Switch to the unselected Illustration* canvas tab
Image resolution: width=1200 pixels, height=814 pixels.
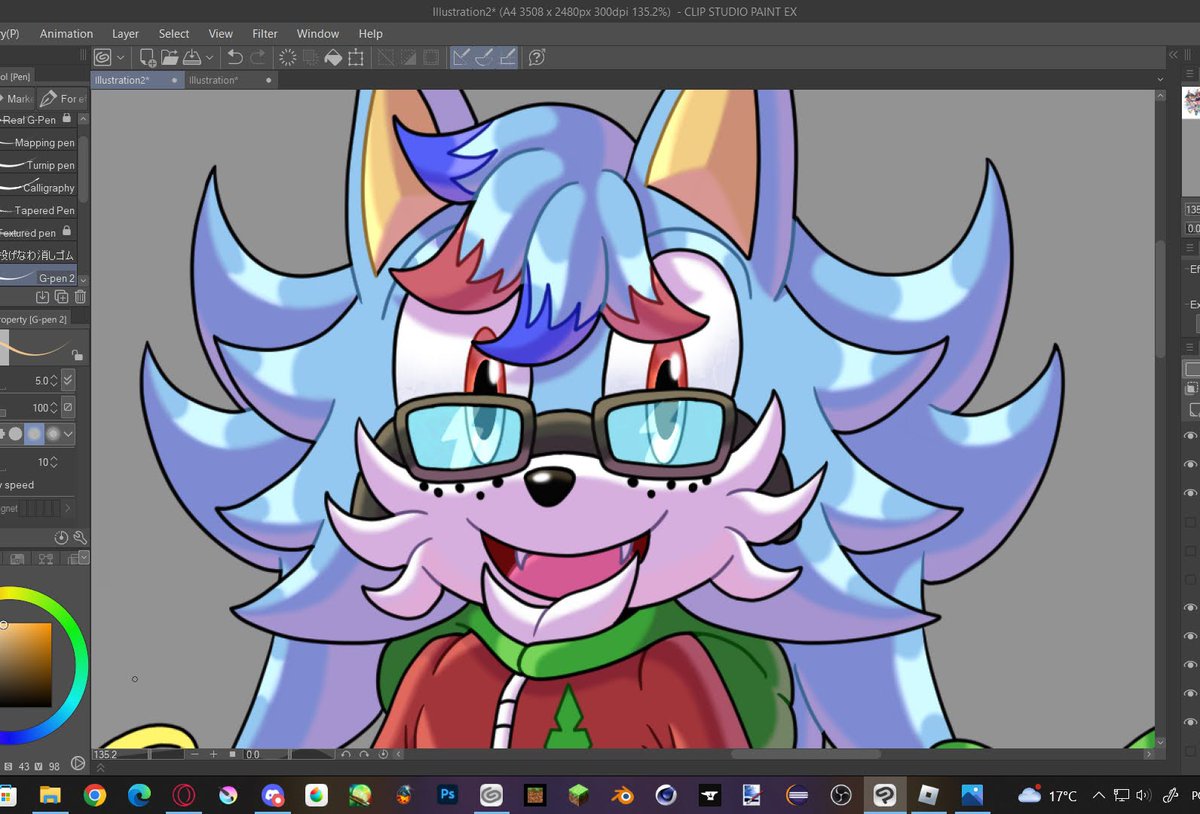(x=230, y=80)
